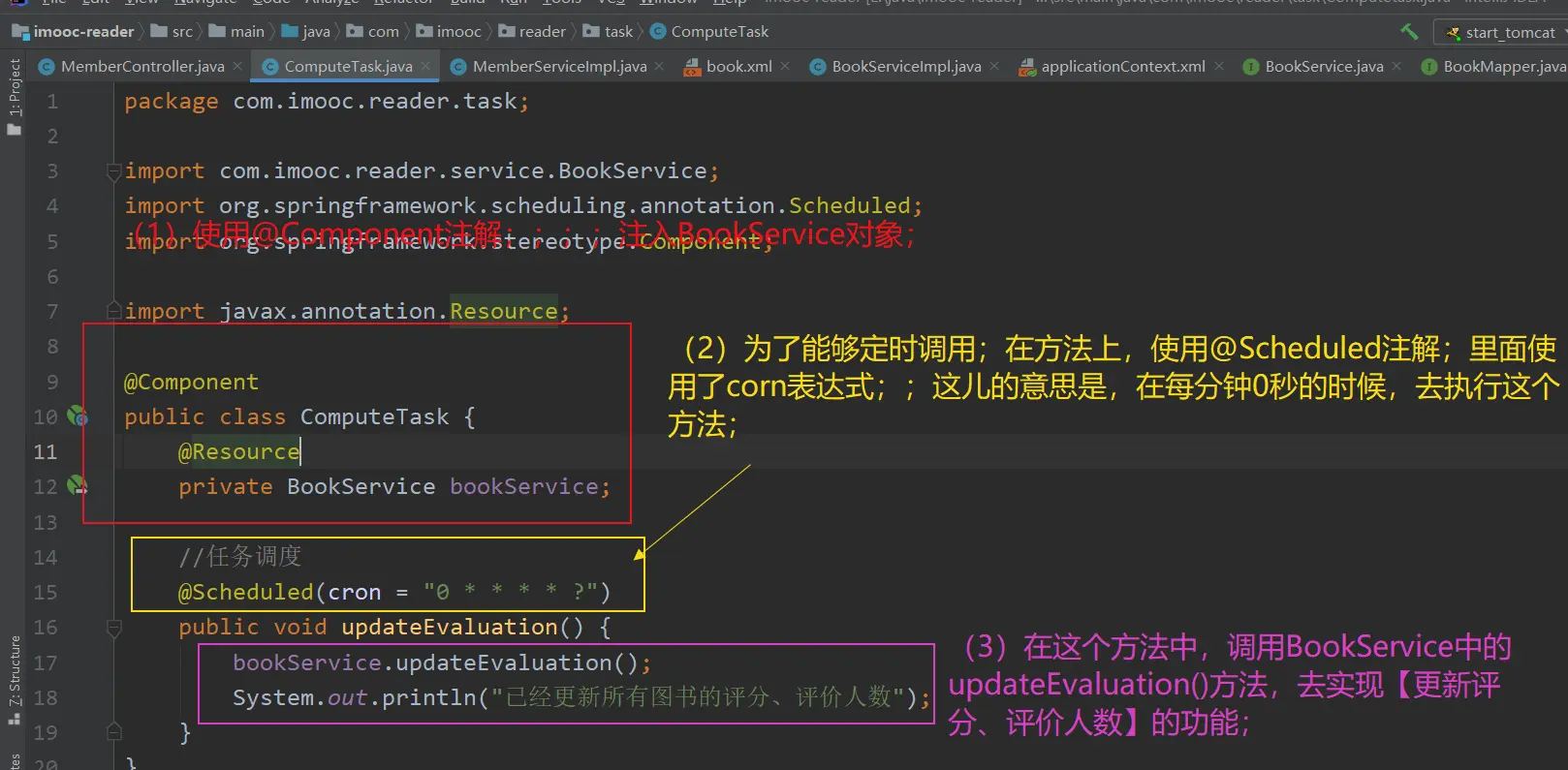The image size is (1568, 770).
Task: Click the System.out.println statement on line 18
Action: click(x=581, y=697)
